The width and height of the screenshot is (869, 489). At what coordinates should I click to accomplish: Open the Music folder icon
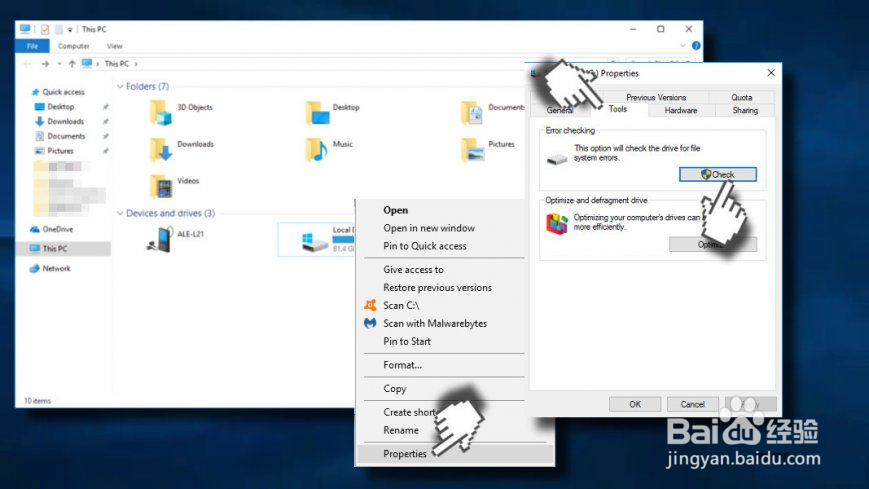pos(316,150)
